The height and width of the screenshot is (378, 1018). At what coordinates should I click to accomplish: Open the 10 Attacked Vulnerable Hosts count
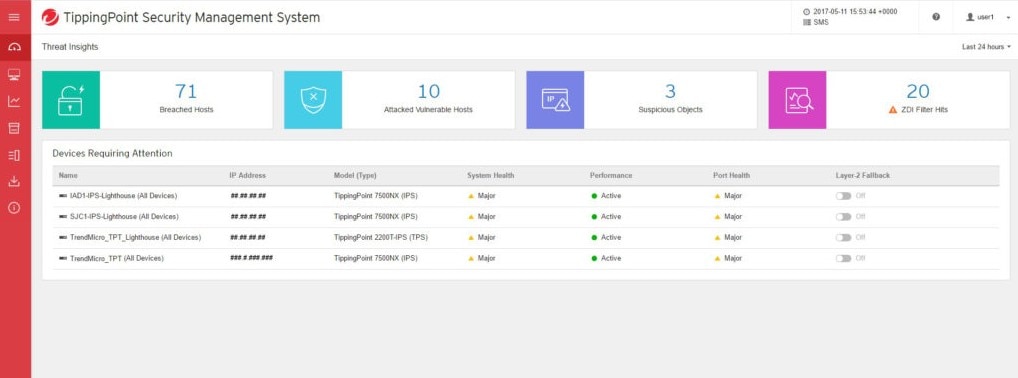click(428, 92)
